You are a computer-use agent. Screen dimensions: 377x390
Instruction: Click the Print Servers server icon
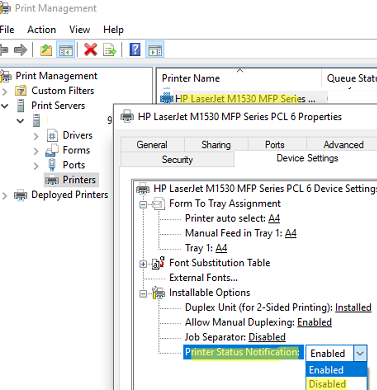click(21, 106)
